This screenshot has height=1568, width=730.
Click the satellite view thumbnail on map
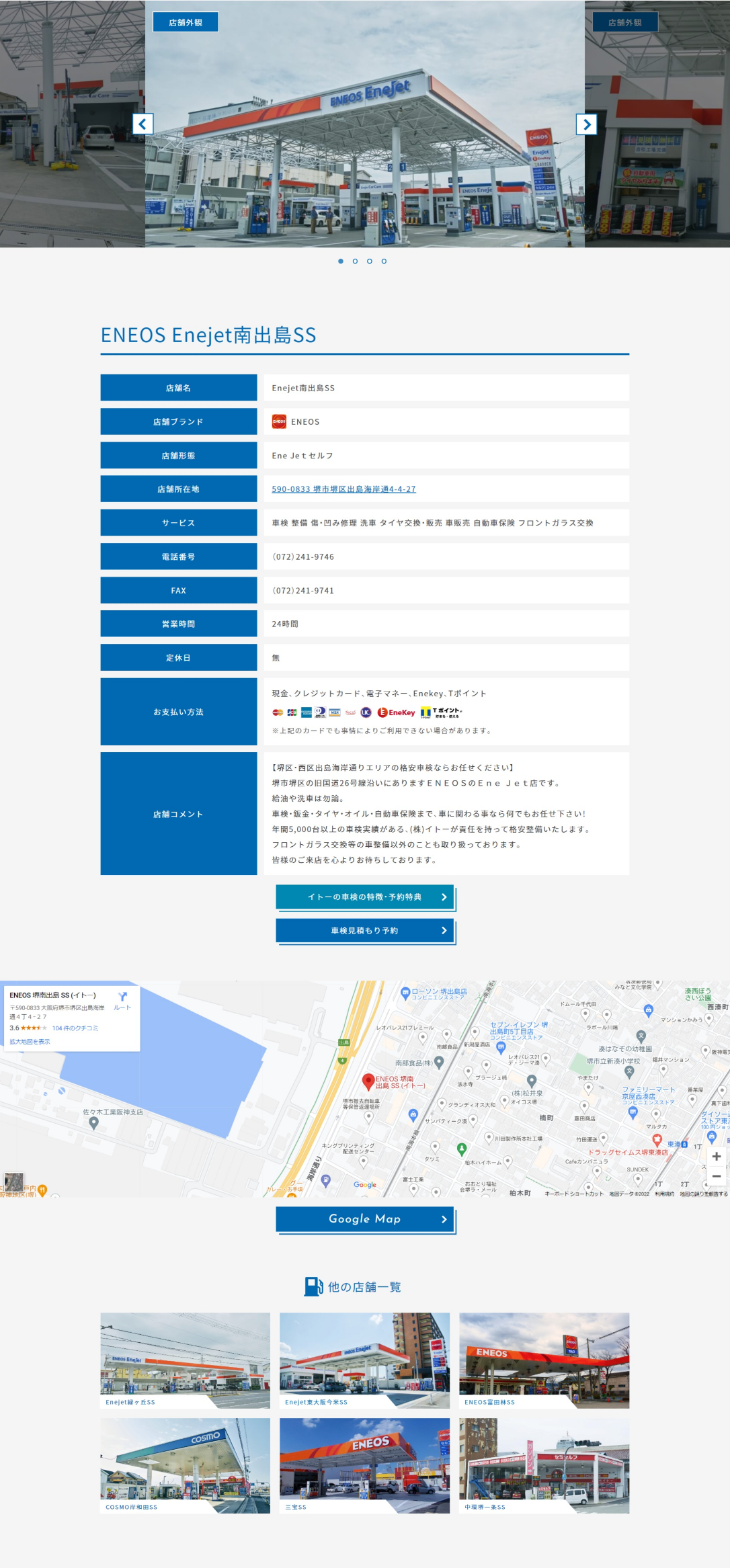pyautogui.click(x=13, y=1182)
